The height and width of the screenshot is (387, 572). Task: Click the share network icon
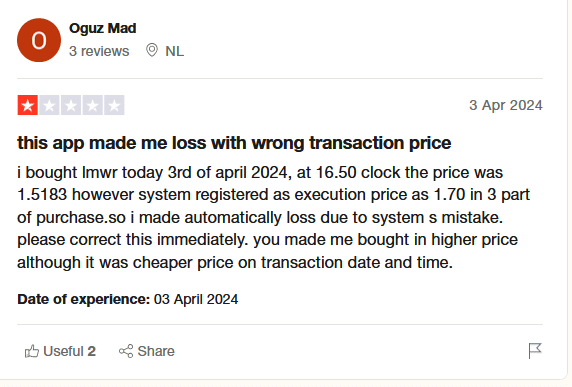[x=126, y=351]
